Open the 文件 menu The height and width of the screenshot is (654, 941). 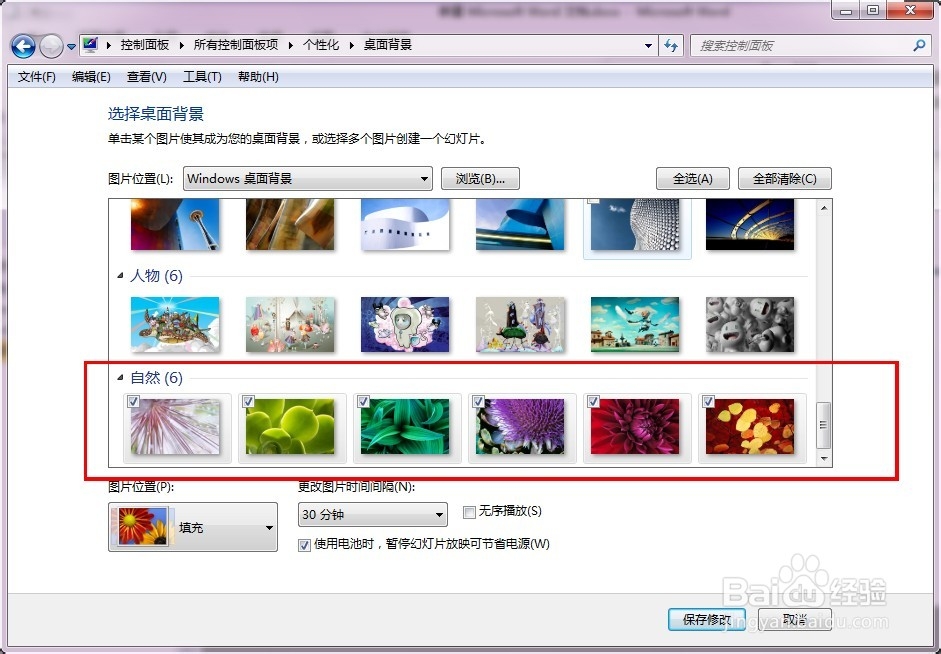pos(36,77)
